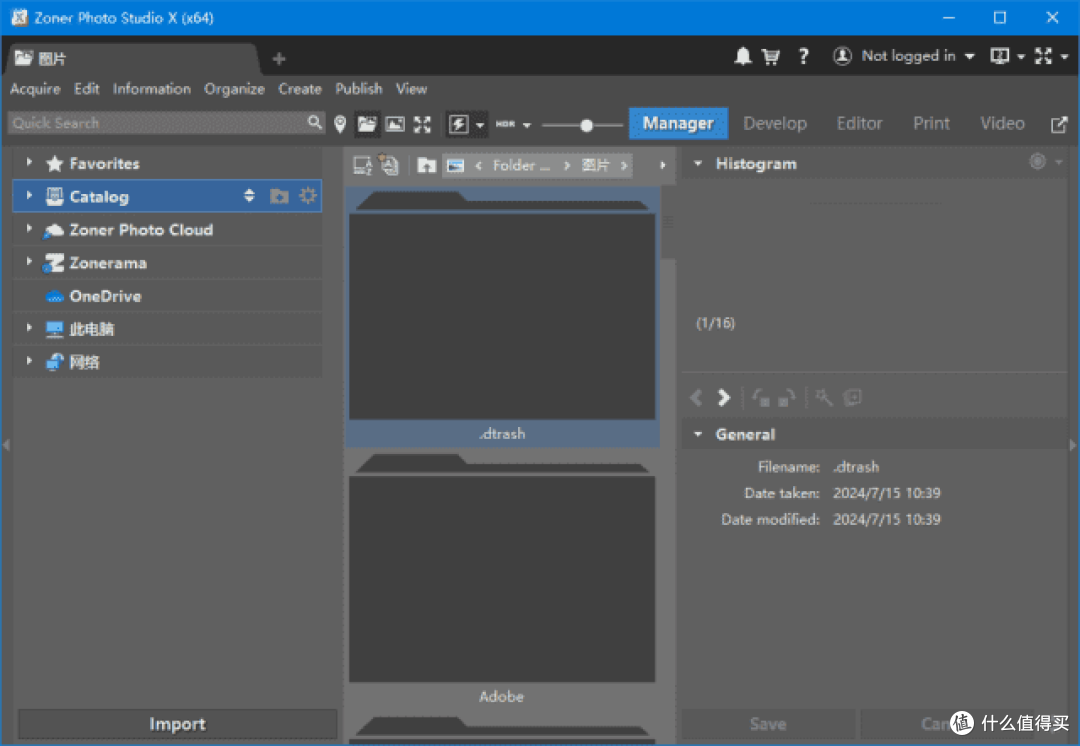This screenshot has height=746, width=1080.
Task: Click the map location pin icon
Action: (340, 124)
